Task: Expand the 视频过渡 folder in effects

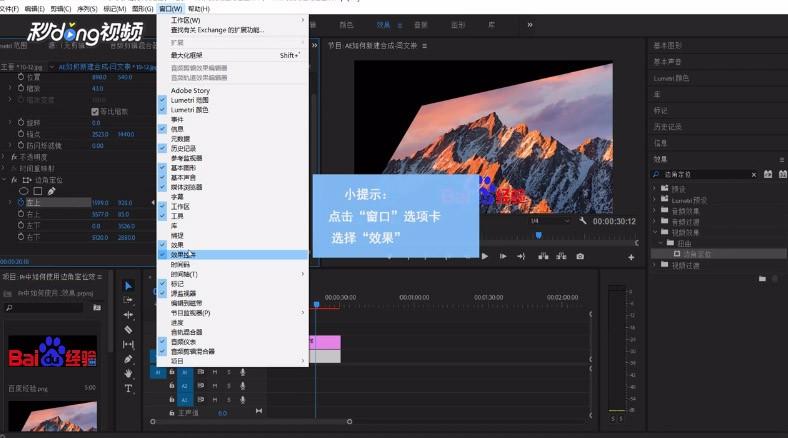Action: pyautogui.click(x=655, y=265)
